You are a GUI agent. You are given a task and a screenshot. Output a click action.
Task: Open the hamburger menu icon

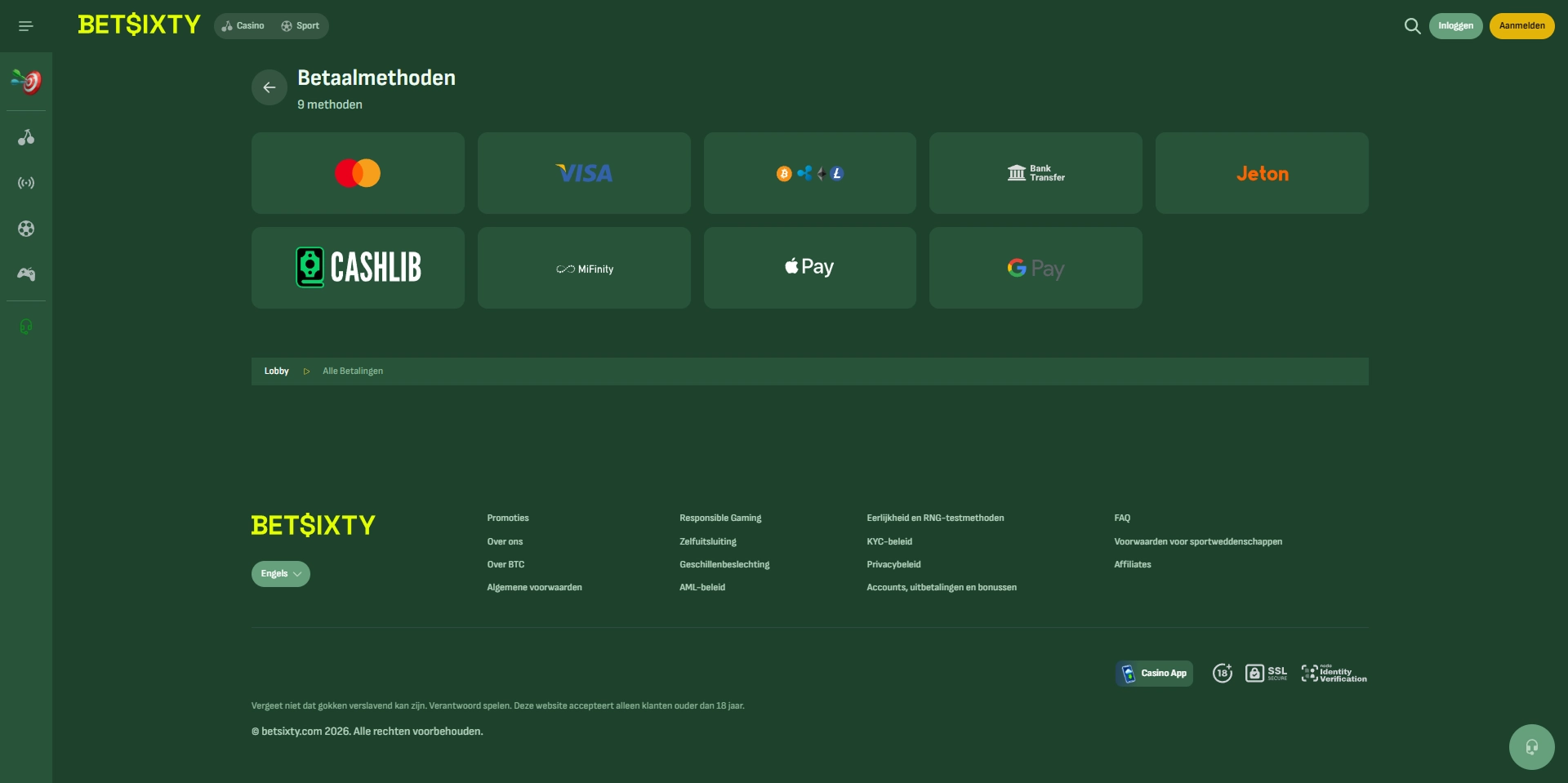26,26
